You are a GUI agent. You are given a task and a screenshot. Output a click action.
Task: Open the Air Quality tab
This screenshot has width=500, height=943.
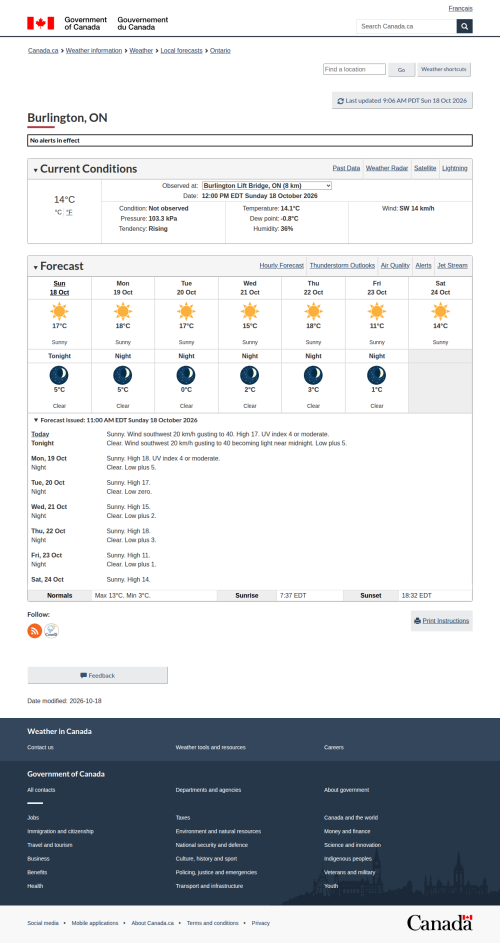395,265
